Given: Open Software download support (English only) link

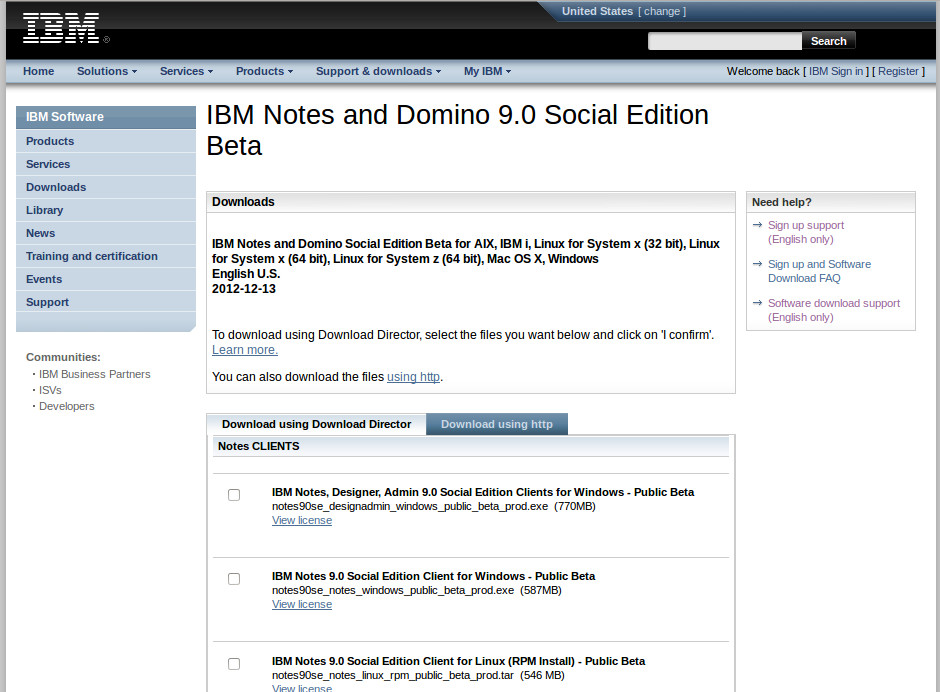Looking at the screenshot, I should click(x=834, y=310).
